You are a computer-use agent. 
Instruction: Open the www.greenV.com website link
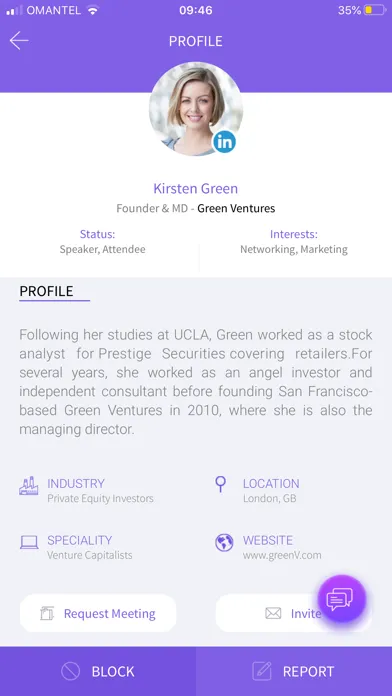click(x=282, y=555)
